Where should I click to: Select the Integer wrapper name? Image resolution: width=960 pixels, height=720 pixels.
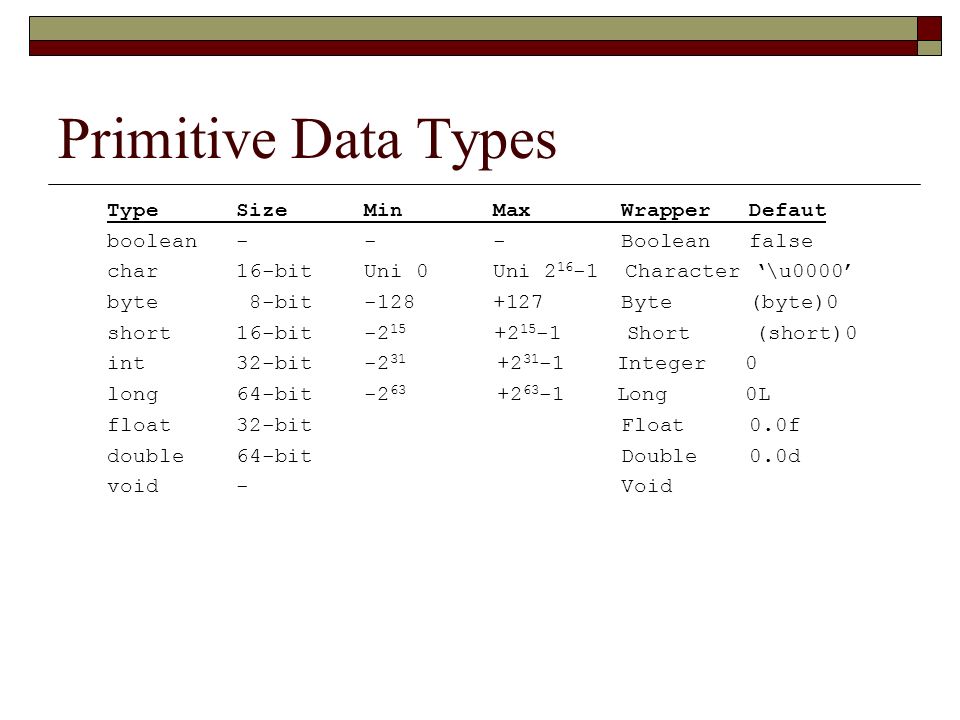[662, 364]
